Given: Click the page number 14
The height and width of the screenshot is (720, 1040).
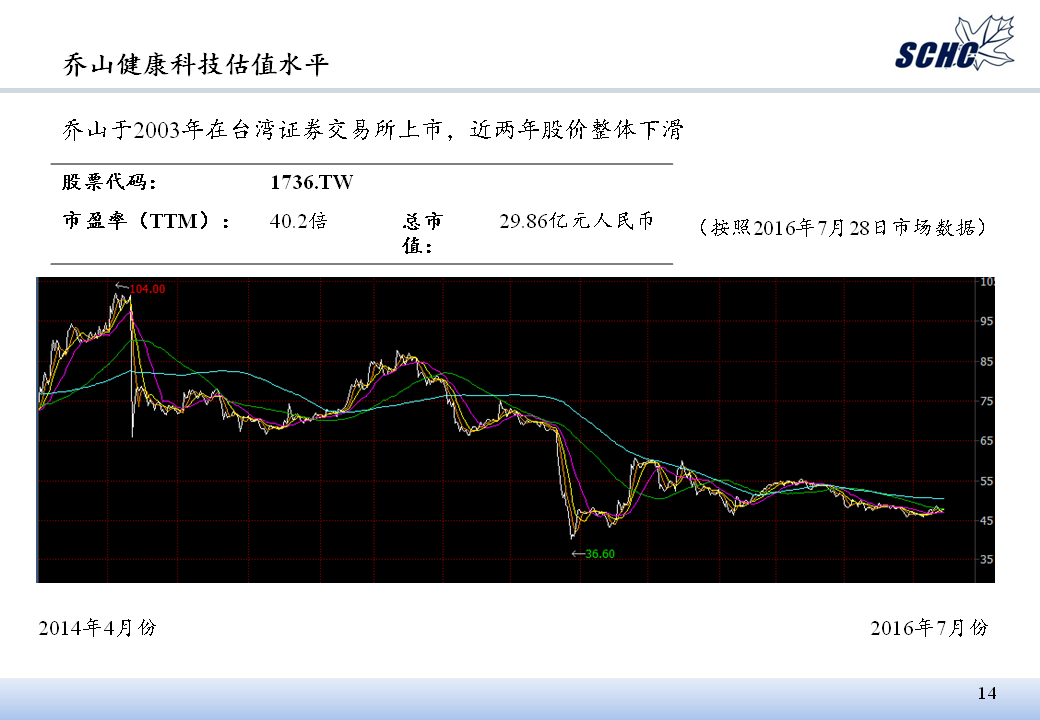Looking at the screenshot, I should 987,693.
